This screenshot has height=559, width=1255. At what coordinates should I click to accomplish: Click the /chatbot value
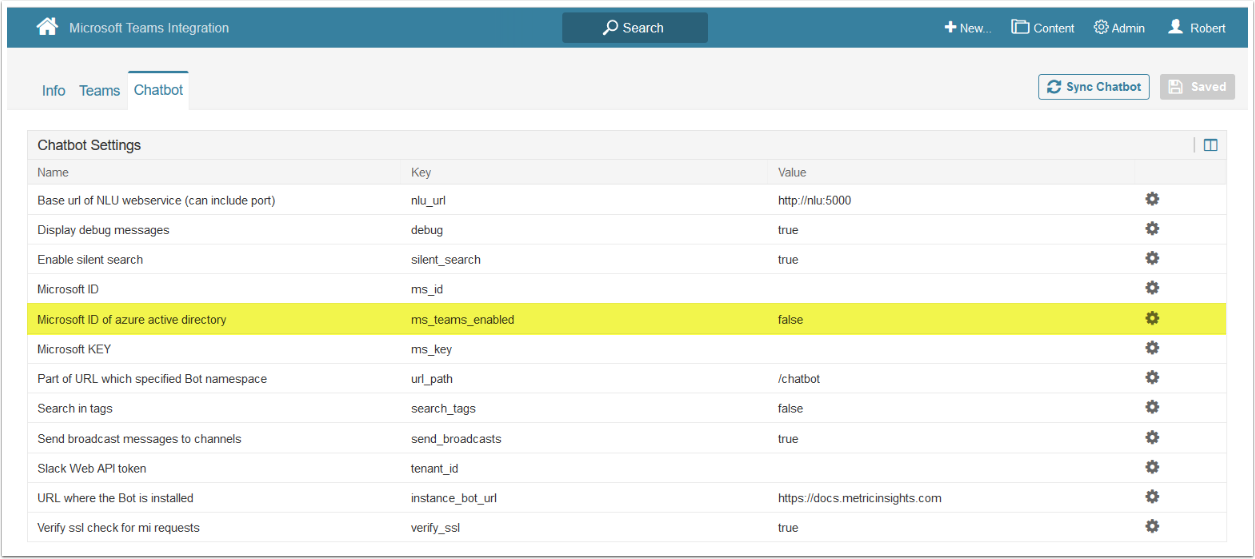click(x=799, y=379)
